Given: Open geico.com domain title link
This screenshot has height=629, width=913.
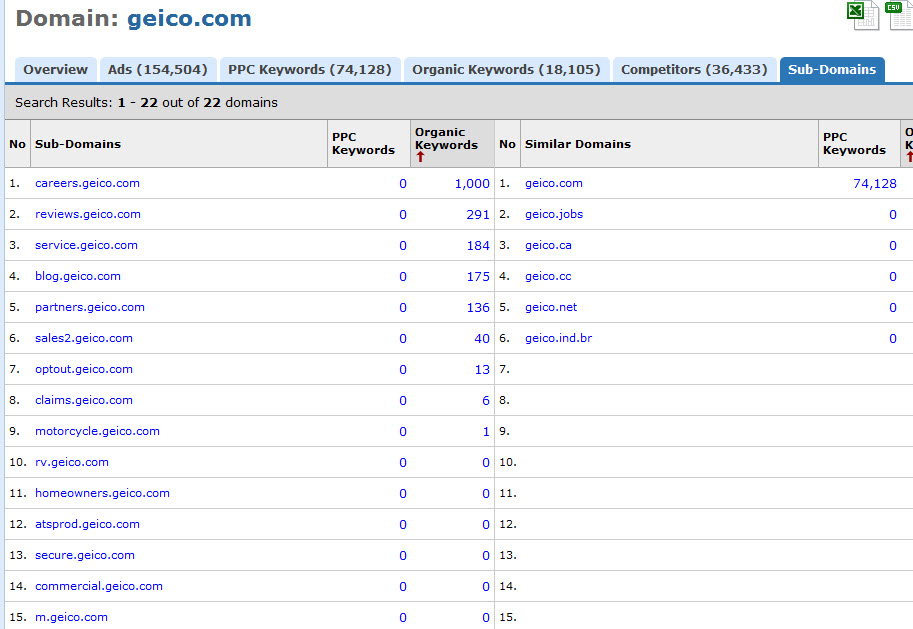Looking at the screenshot, I should pyautogui.click(x=189, y=18).
